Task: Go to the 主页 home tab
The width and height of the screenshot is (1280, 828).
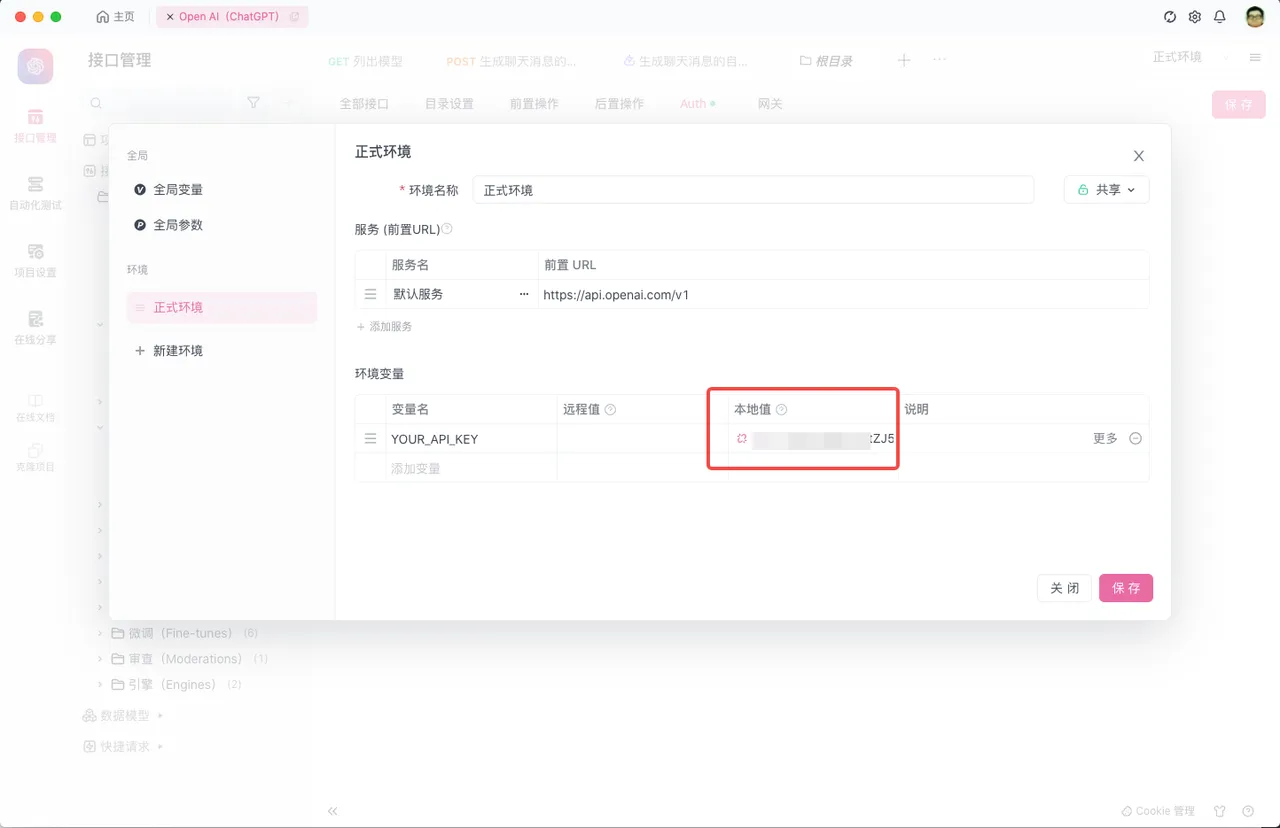Action: [x=115, y=17]
